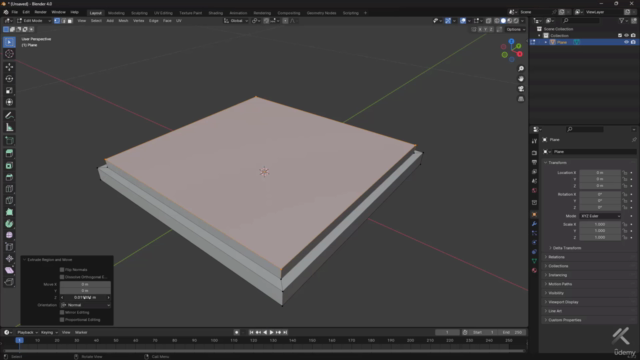The height and width of the screenshot is (360, 640).
Task: Expand the Viewport Display section
Action: [x=563, y=302]
